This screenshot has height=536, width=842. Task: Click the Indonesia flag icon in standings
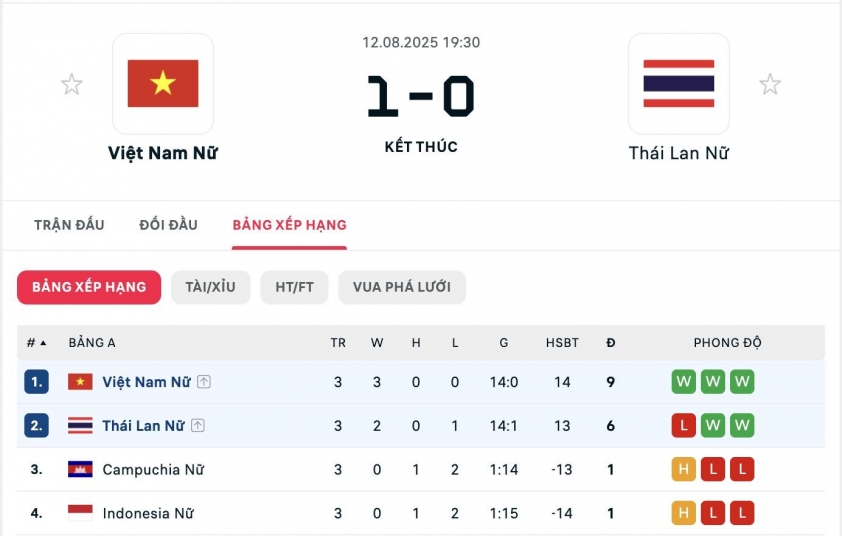pos(80,513)
